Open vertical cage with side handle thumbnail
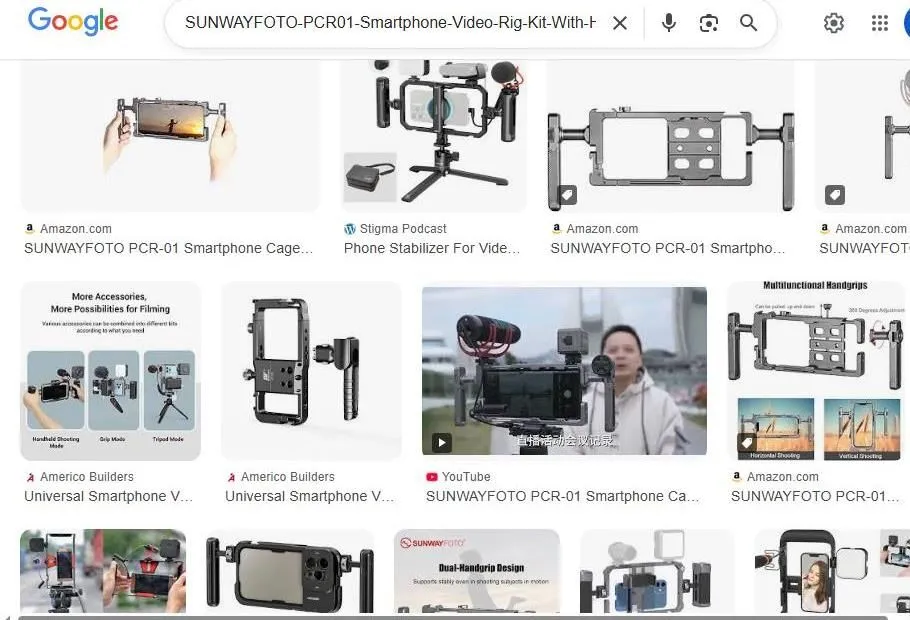The width and height of the screenshot is (910, 620). tap(311, 371)
